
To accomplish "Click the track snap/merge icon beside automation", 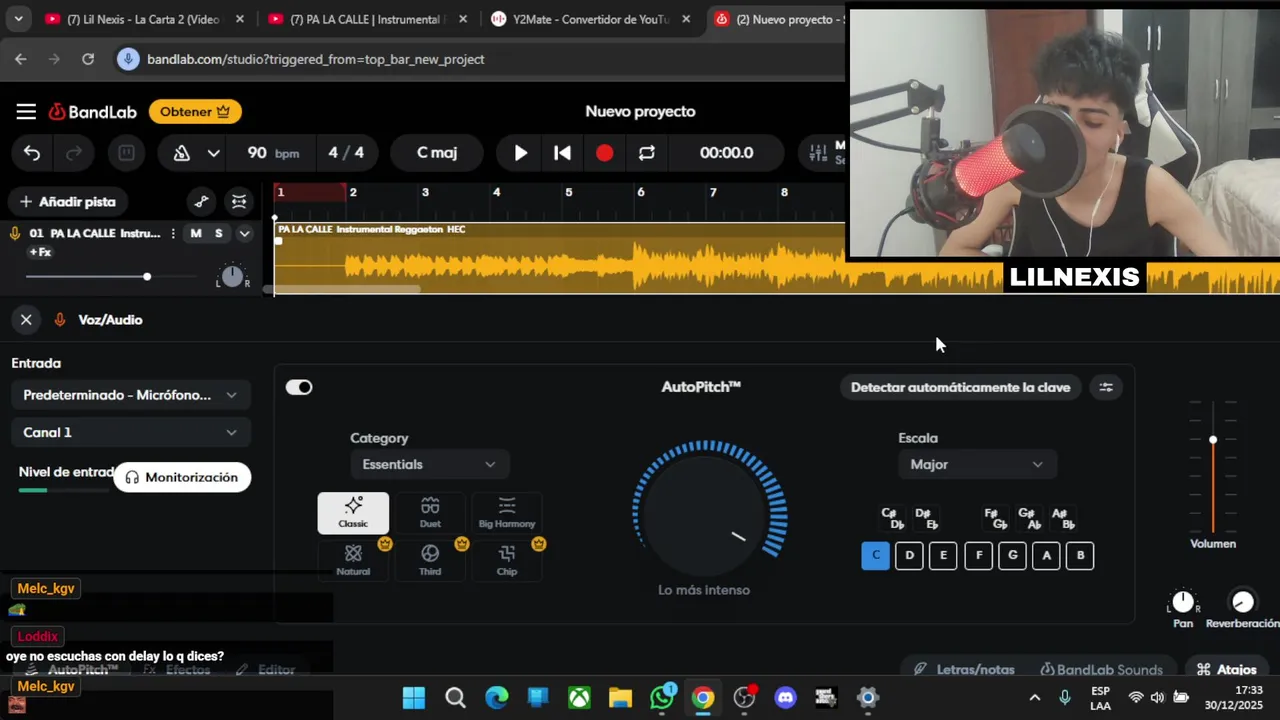I will tap(239, 202).
